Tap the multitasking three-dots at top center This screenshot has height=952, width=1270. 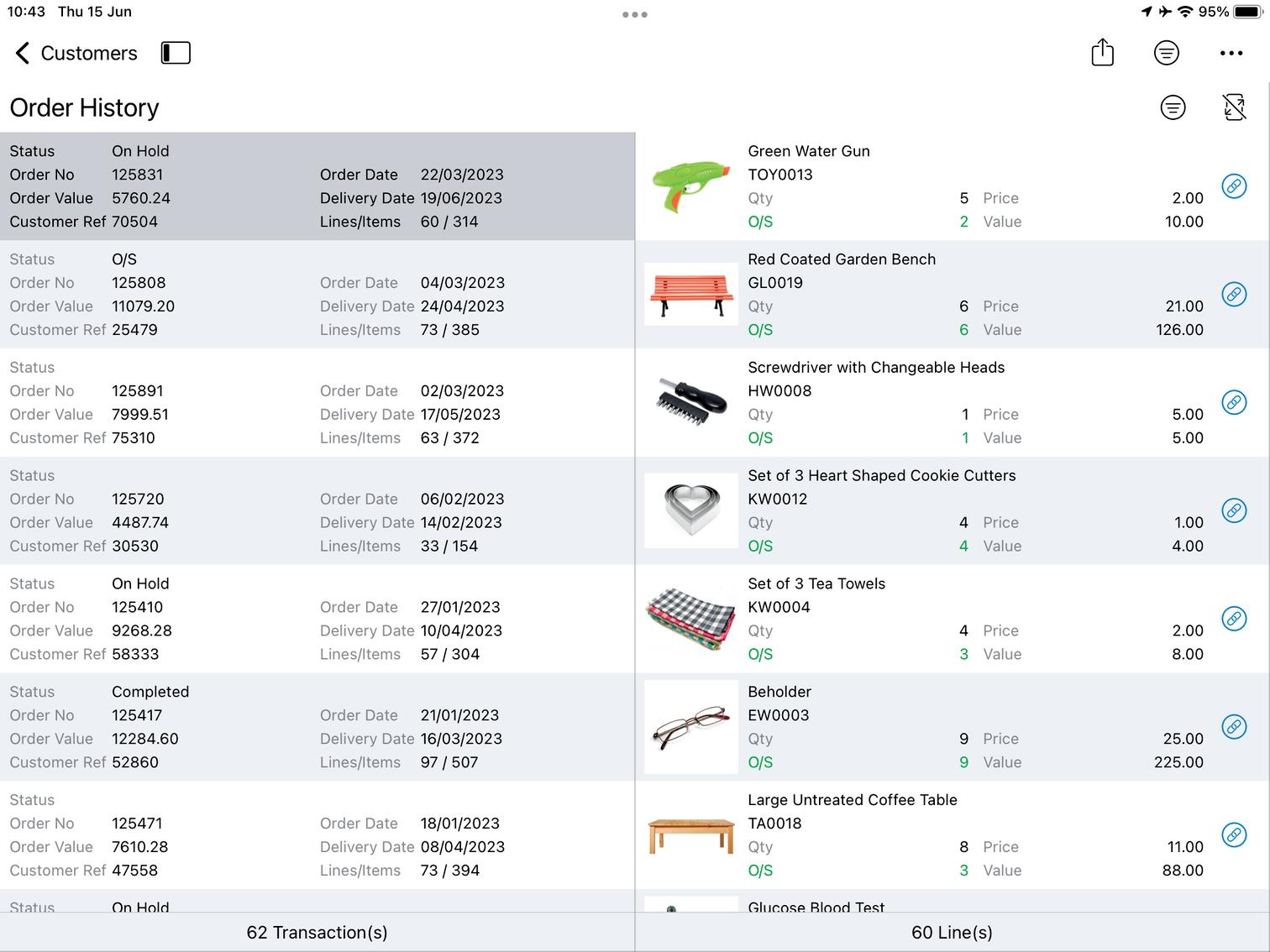point(634,14)
